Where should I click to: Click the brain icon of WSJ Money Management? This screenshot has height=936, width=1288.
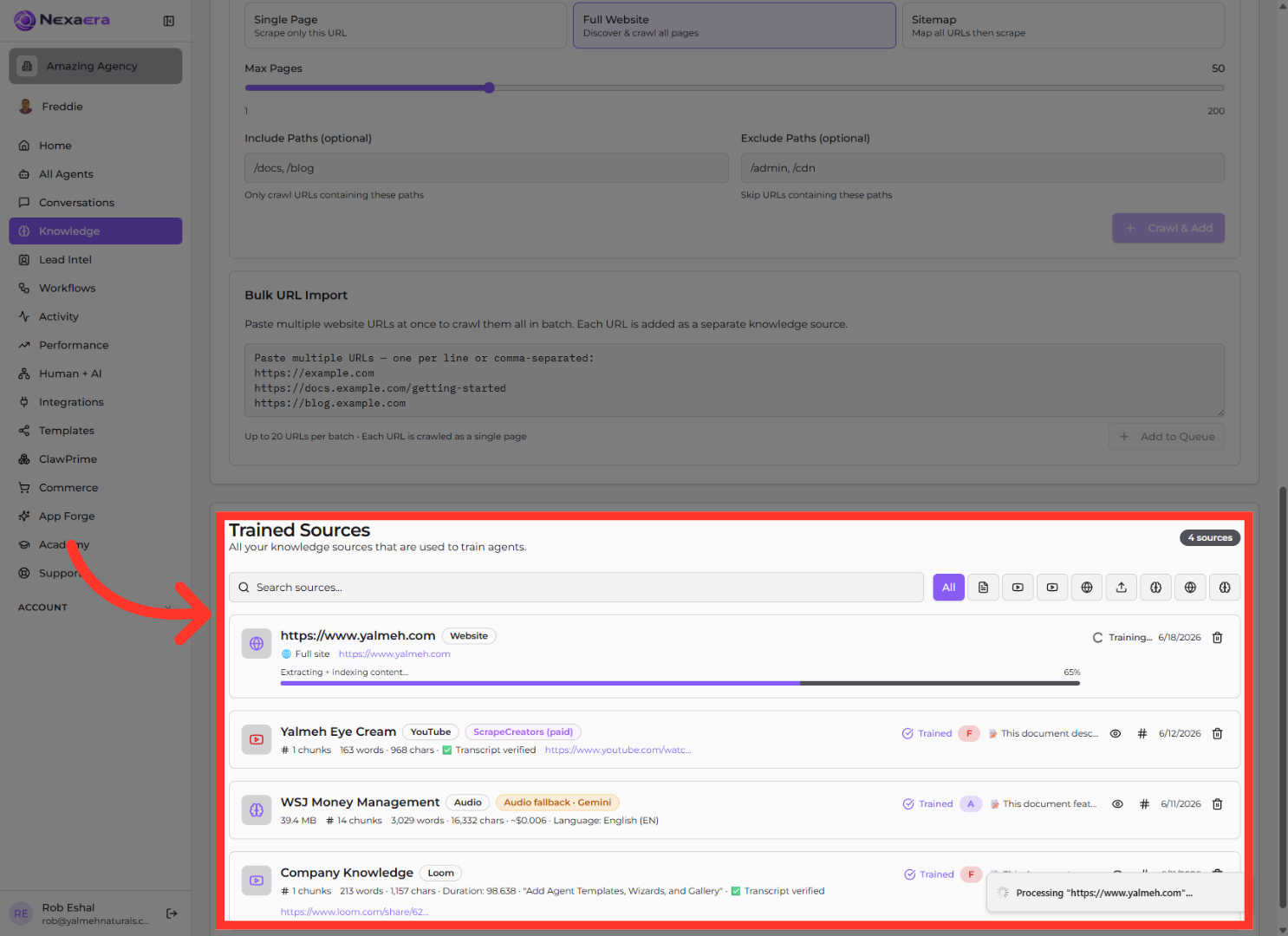point(257,810)
